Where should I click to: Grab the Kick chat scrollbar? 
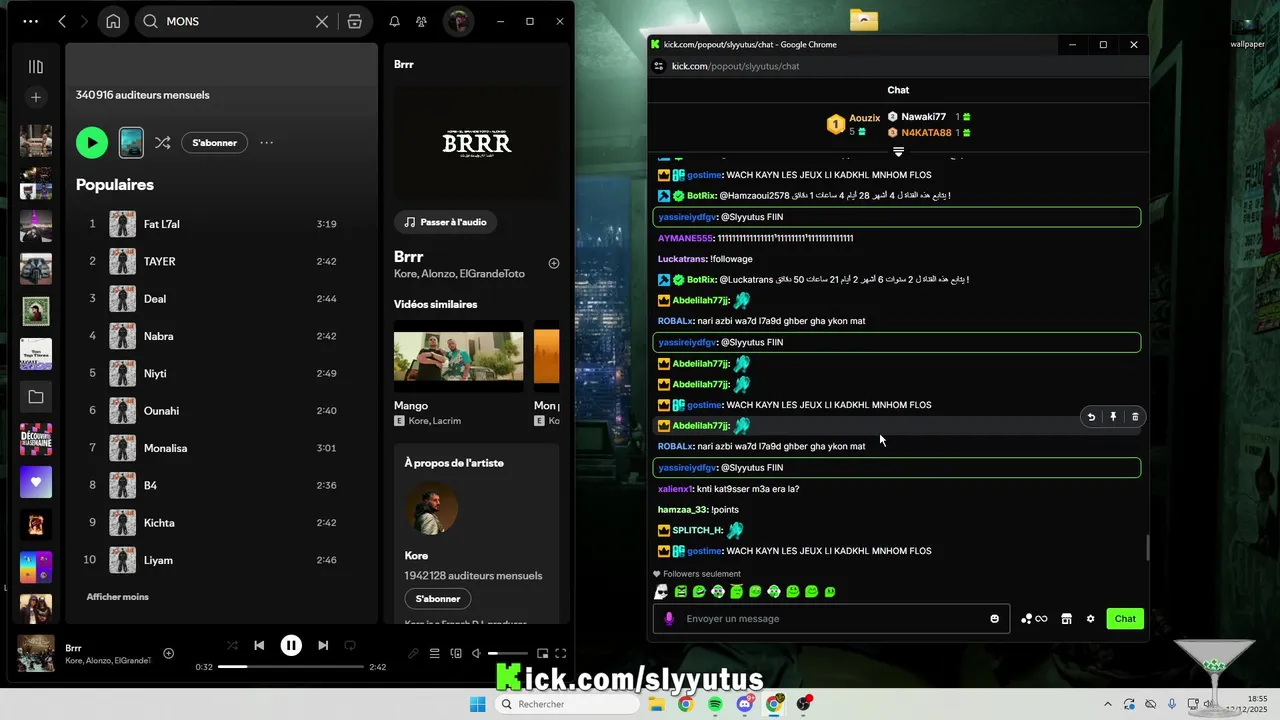1147,548
